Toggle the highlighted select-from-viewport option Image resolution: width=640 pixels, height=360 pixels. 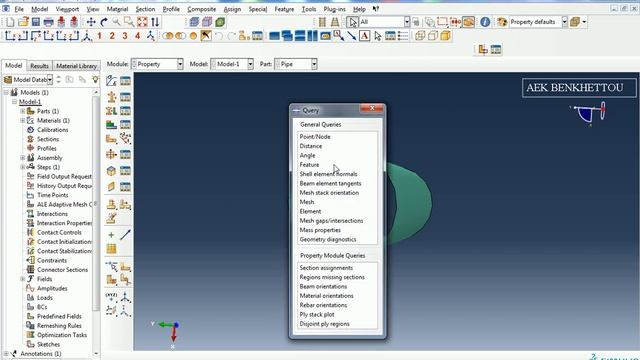tap(468, 22)
